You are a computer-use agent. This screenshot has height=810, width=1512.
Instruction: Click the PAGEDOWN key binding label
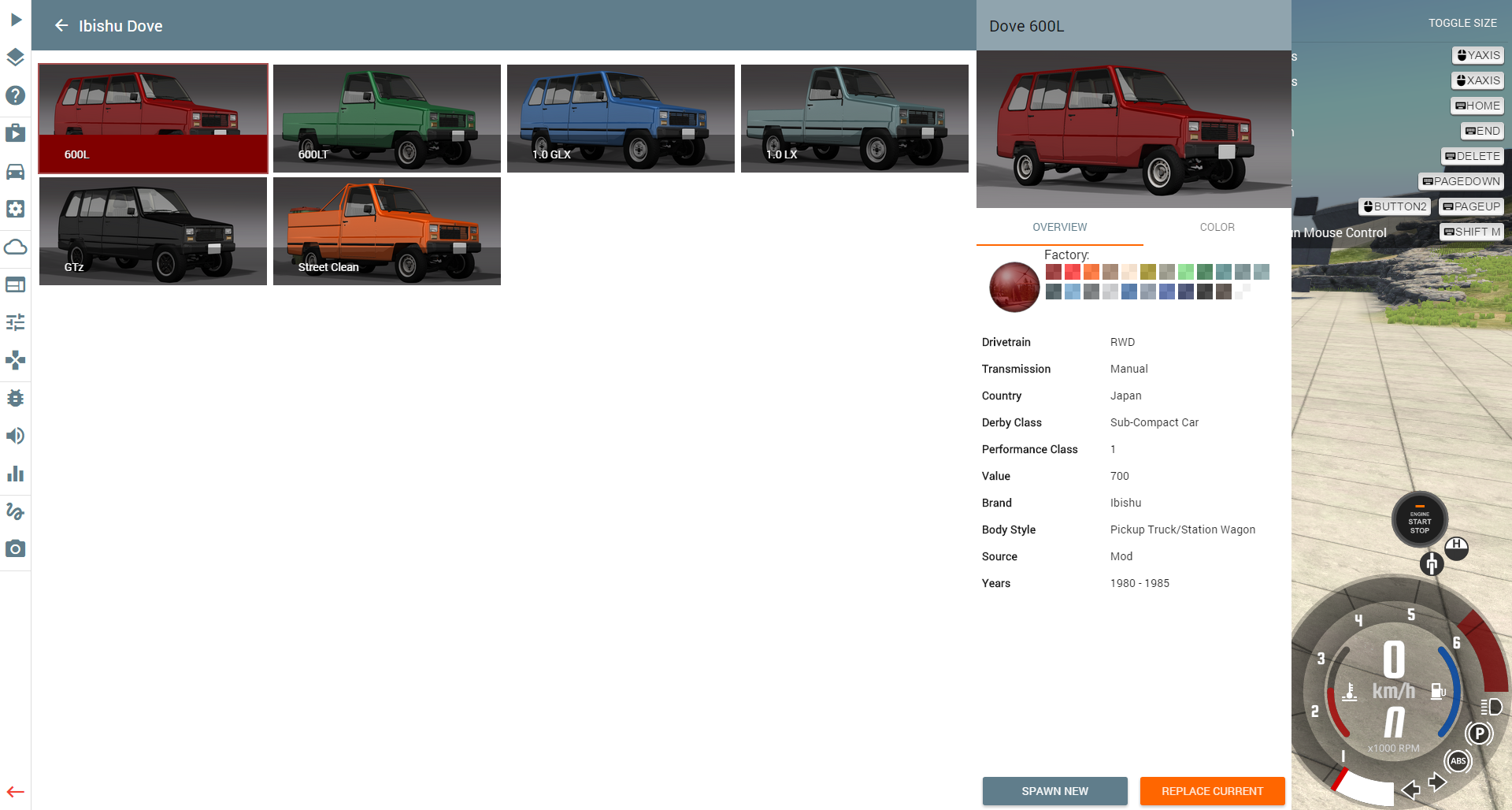pyautogui.click(x=1461, y=181)
